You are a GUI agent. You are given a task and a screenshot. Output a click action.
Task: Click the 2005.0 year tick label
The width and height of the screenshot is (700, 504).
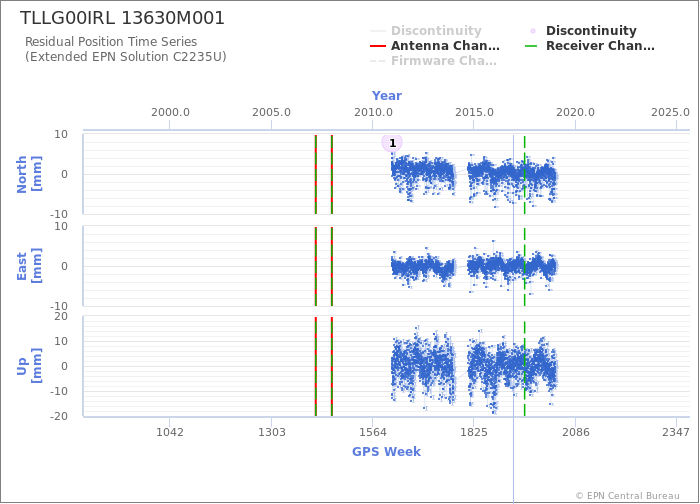(x=271, y=112)
